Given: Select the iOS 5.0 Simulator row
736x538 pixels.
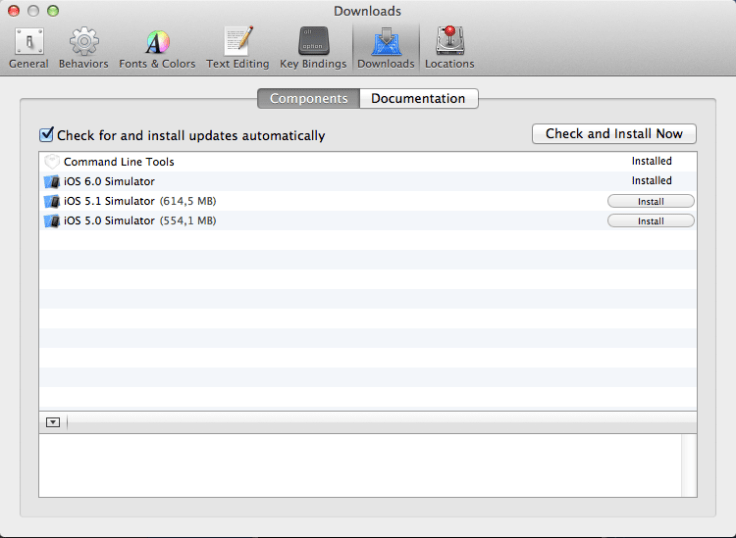Looking at the screenshot, I should pos(300,221).
